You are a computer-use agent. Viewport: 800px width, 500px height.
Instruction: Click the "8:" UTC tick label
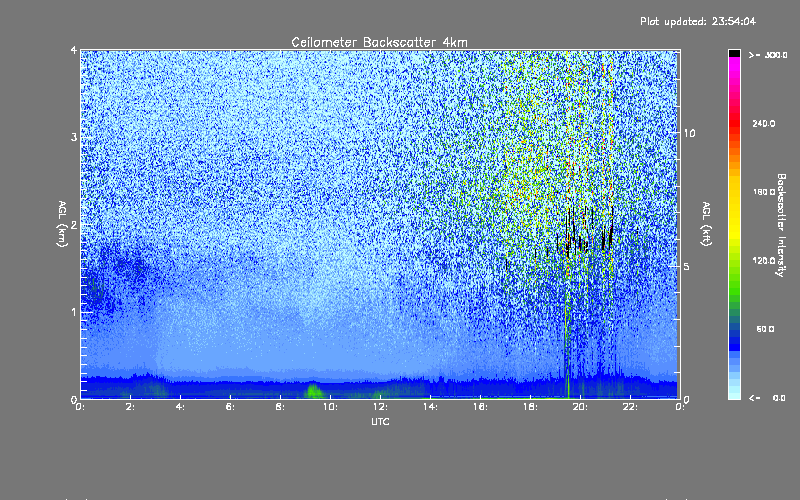[280, 407]
